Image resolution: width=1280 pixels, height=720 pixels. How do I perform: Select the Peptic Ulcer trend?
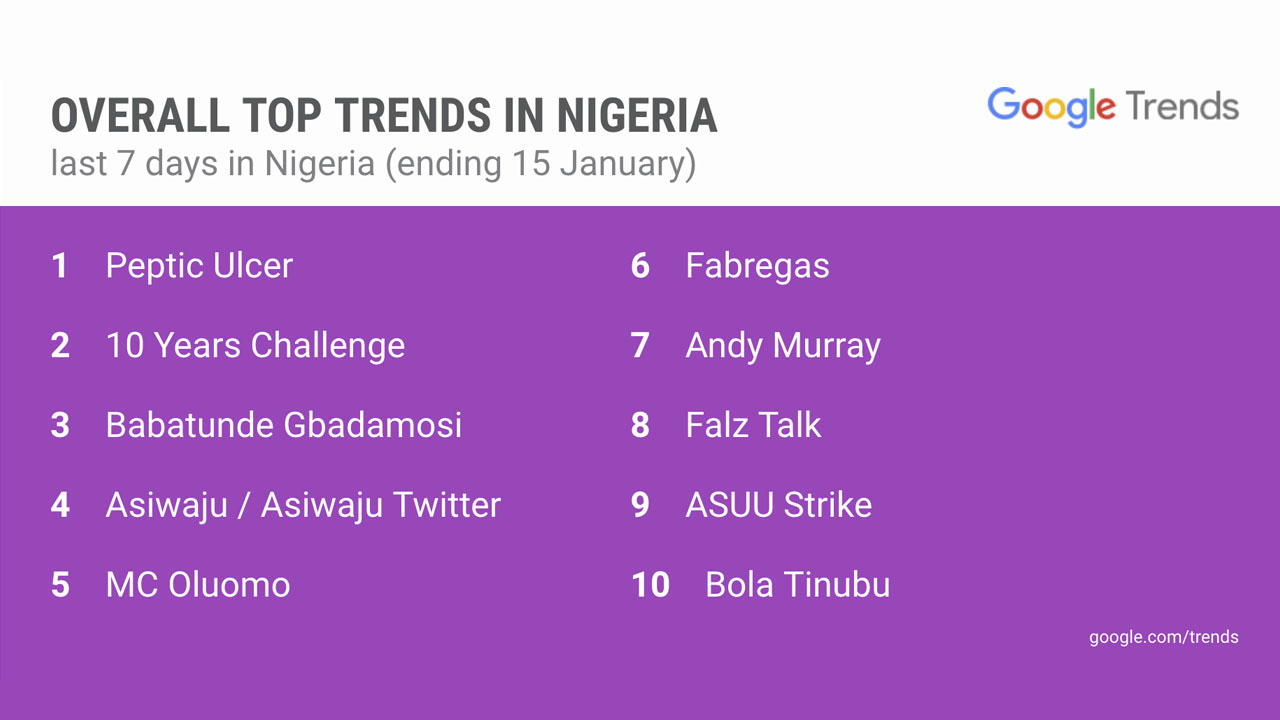pos(199,266)
